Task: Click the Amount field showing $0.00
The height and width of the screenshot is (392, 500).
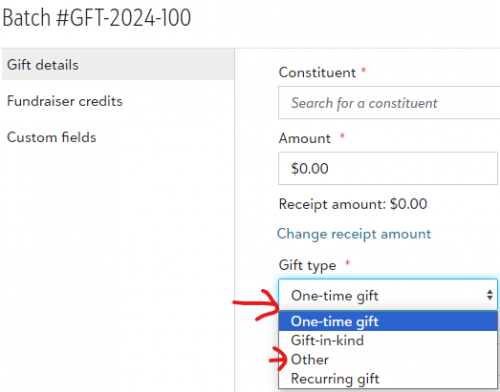Action: point(388,168)
